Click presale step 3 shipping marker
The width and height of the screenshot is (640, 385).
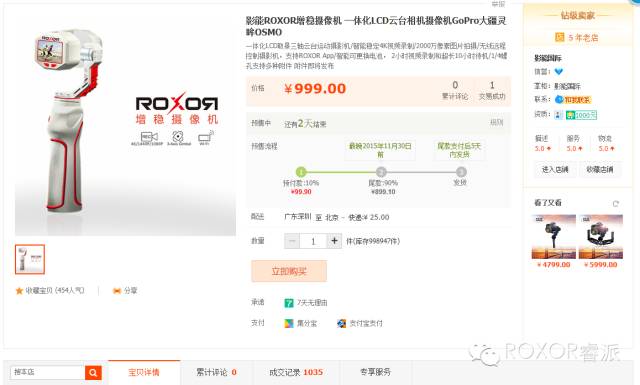[461, 172]
